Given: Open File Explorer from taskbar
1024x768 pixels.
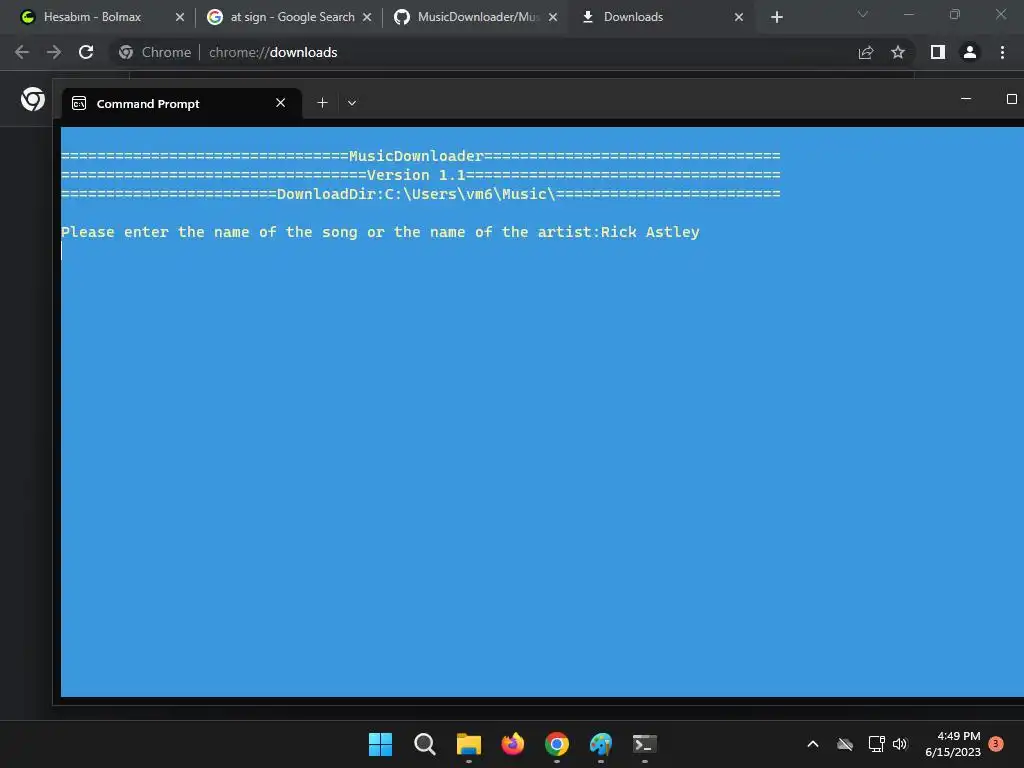Looking at the screenshot, I should (x=469, y=744).
